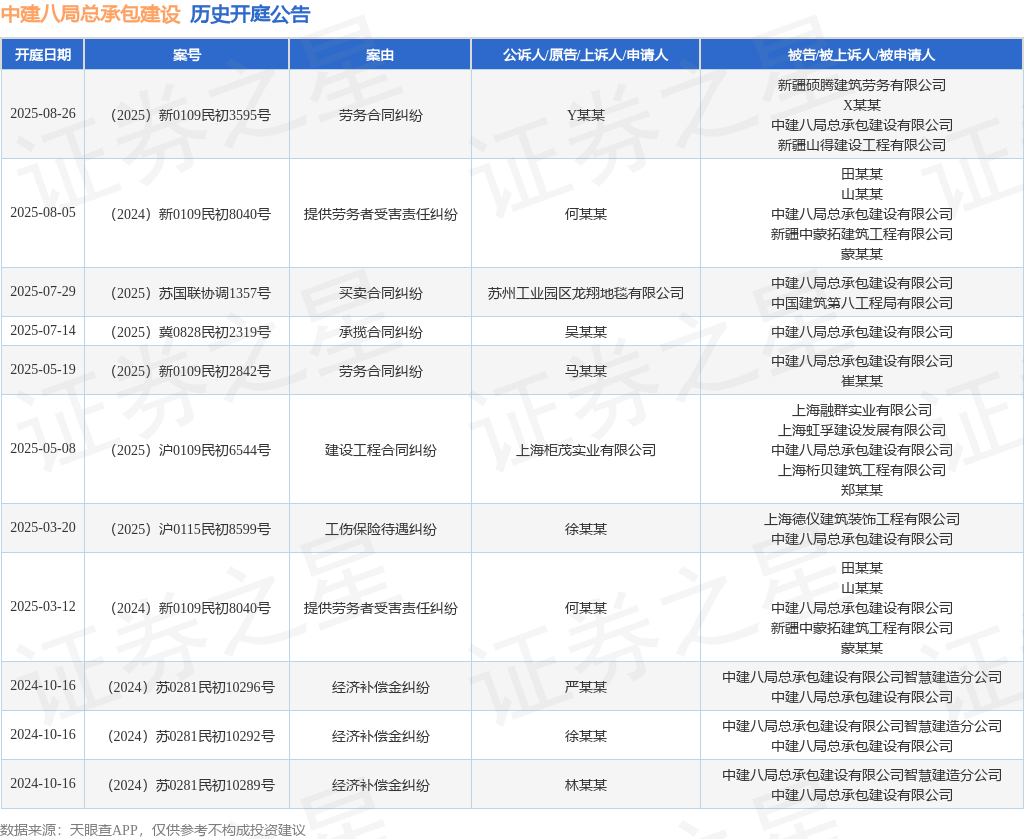1024x839 pixels.
Task: Select the 开庭日期 column header
Action: 43,55
